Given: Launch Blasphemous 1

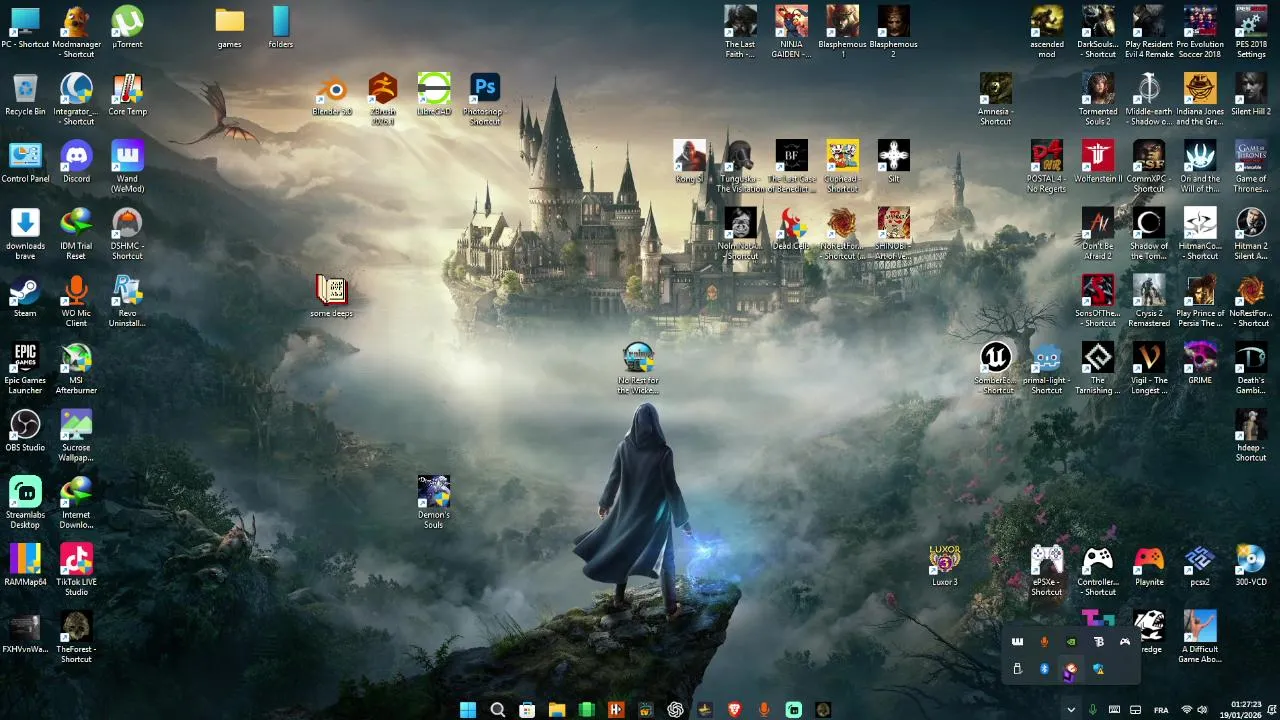Looking at the screenshot, I should [842, 32].
